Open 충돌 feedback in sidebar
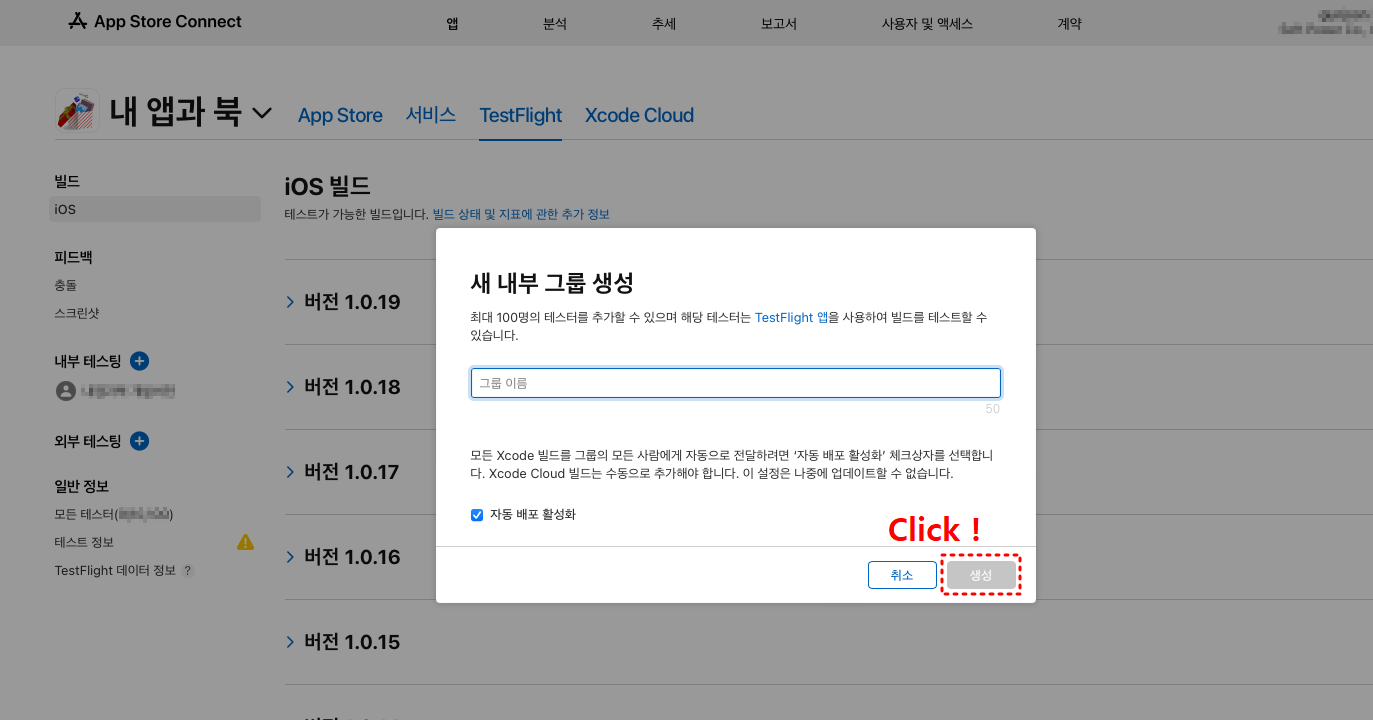This screenshot has width=1373, height=720. [x=66, y=285]
